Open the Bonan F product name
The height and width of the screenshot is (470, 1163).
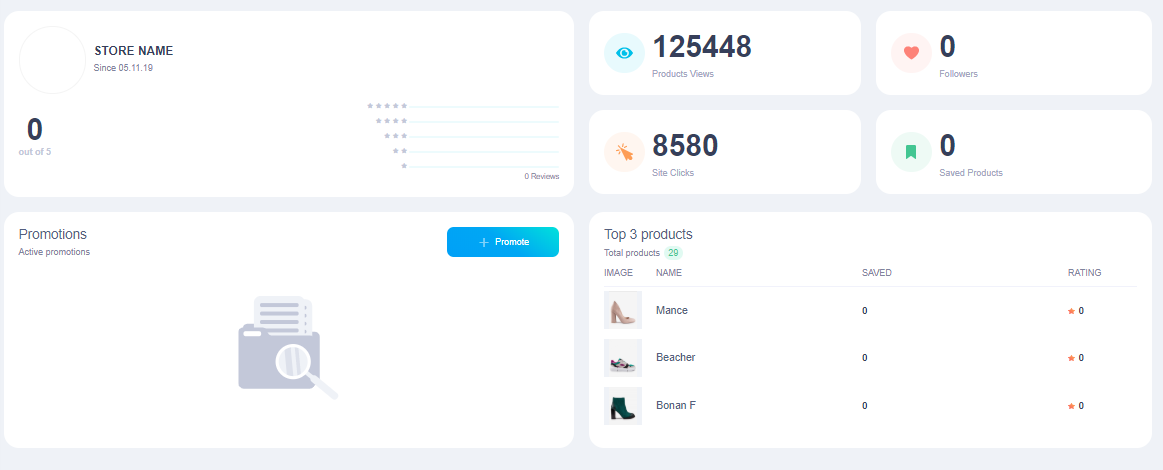(x=676, y=405)
